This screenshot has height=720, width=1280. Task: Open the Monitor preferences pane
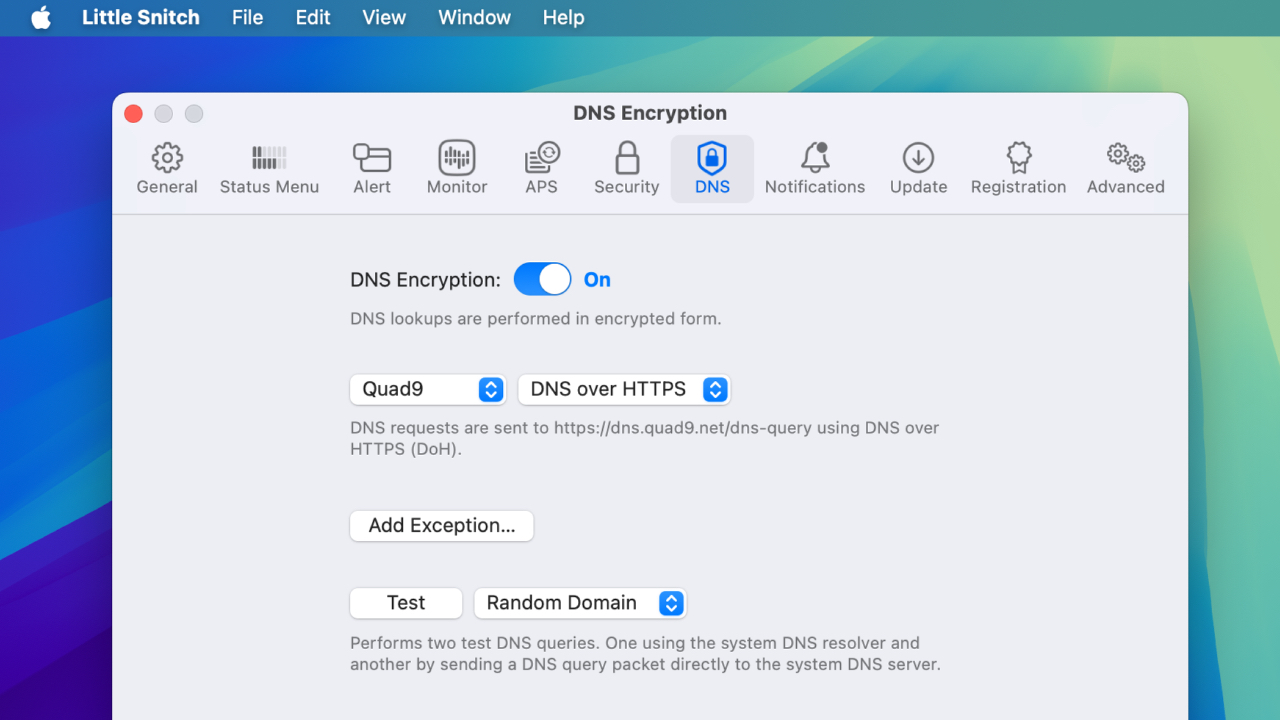(457, 169)
